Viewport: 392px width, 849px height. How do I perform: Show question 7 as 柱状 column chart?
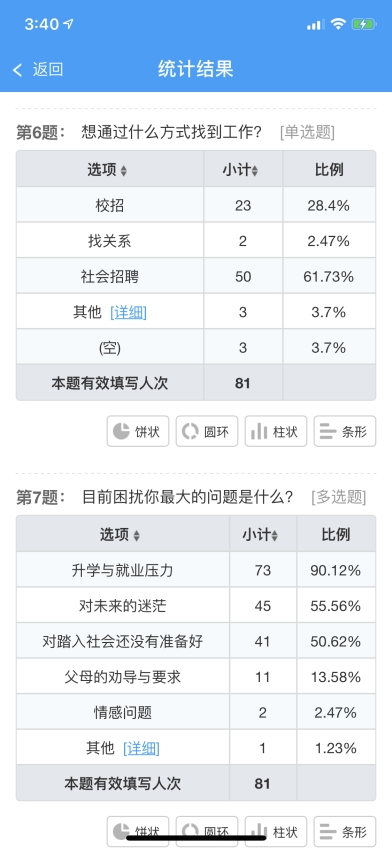[276, 831]
